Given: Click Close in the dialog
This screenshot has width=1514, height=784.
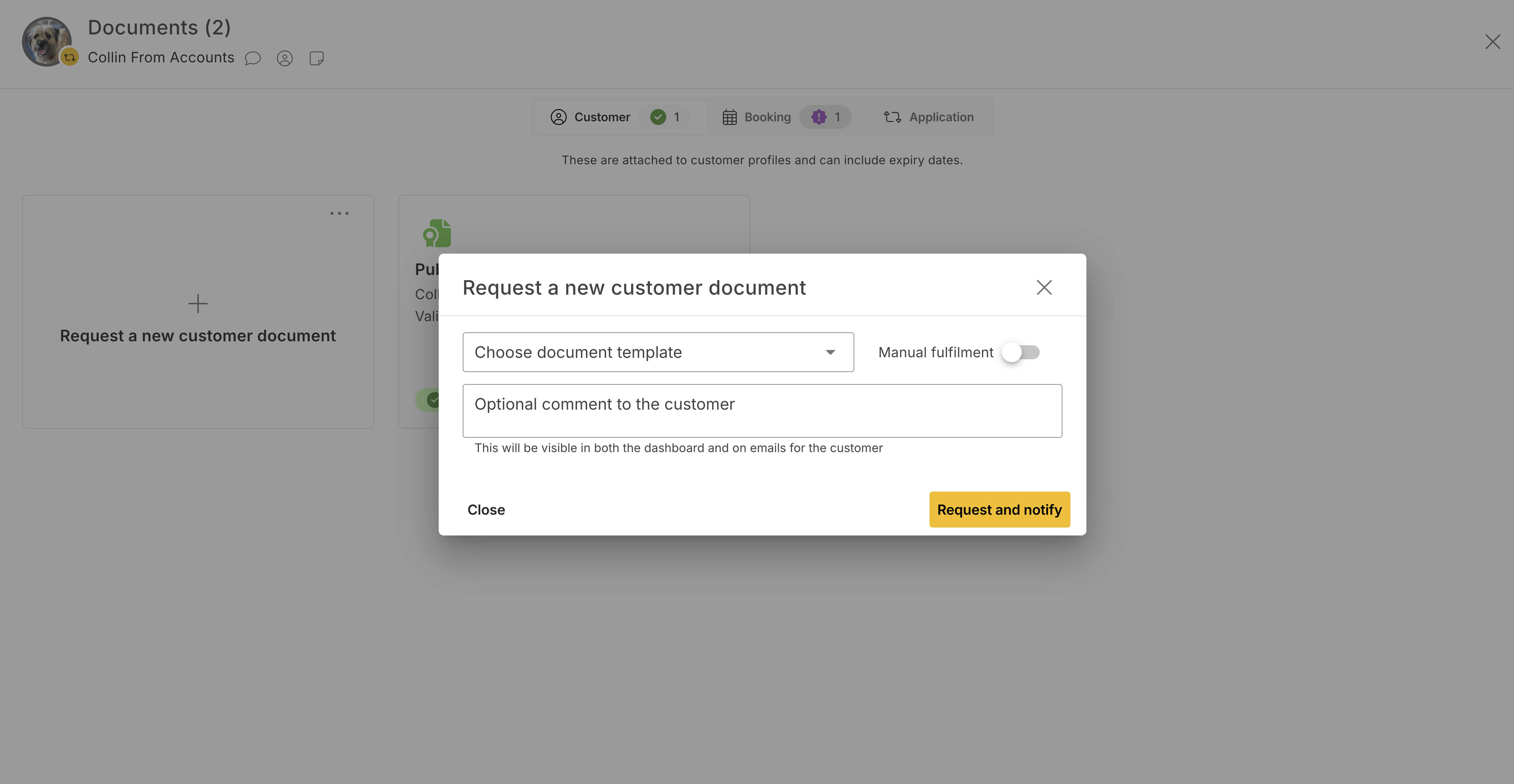Looking at the screenshot, I should click(486, 510).
